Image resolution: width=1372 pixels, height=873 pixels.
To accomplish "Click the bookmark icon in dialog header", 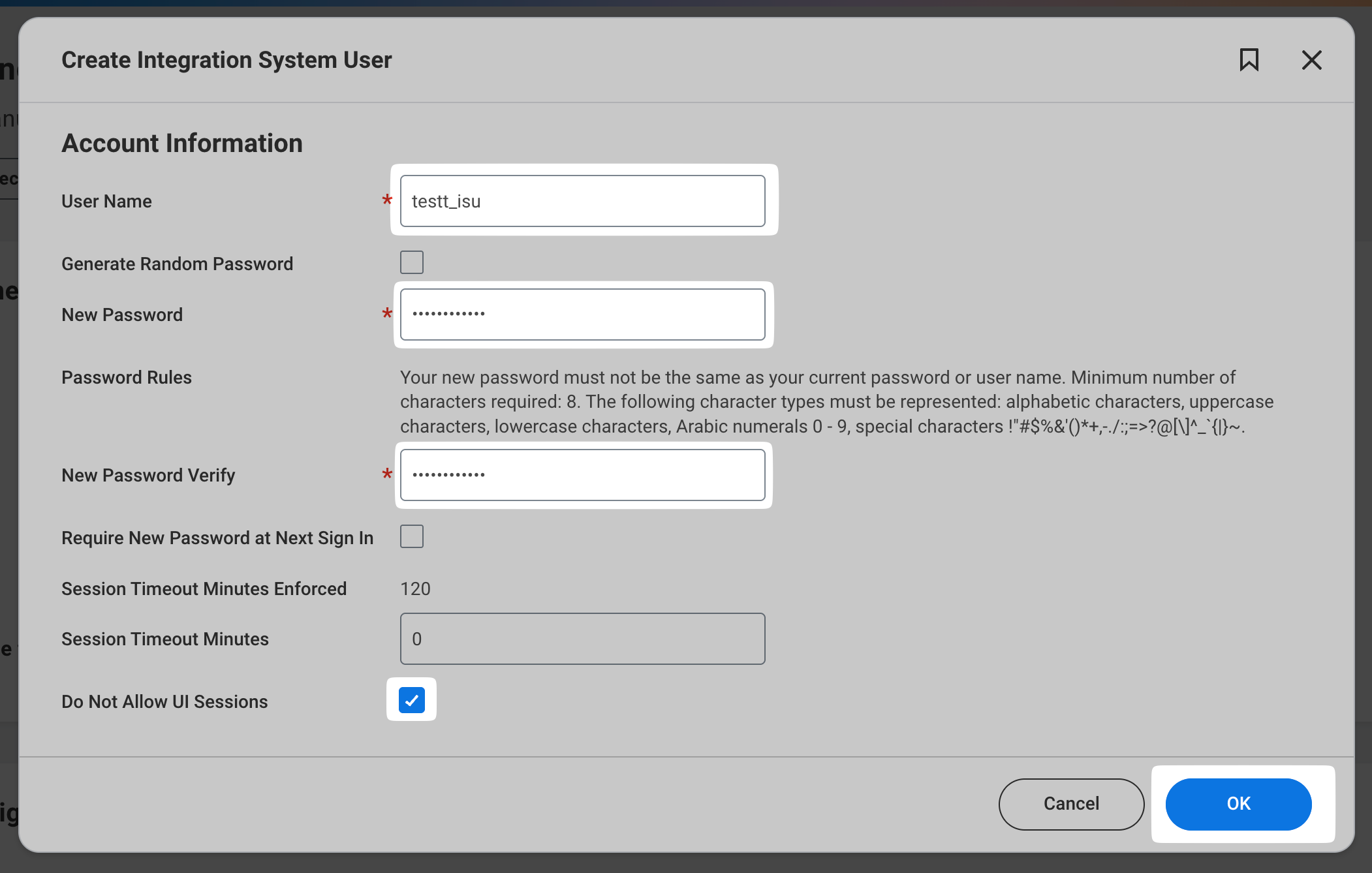I will (x=1249, y=60).
